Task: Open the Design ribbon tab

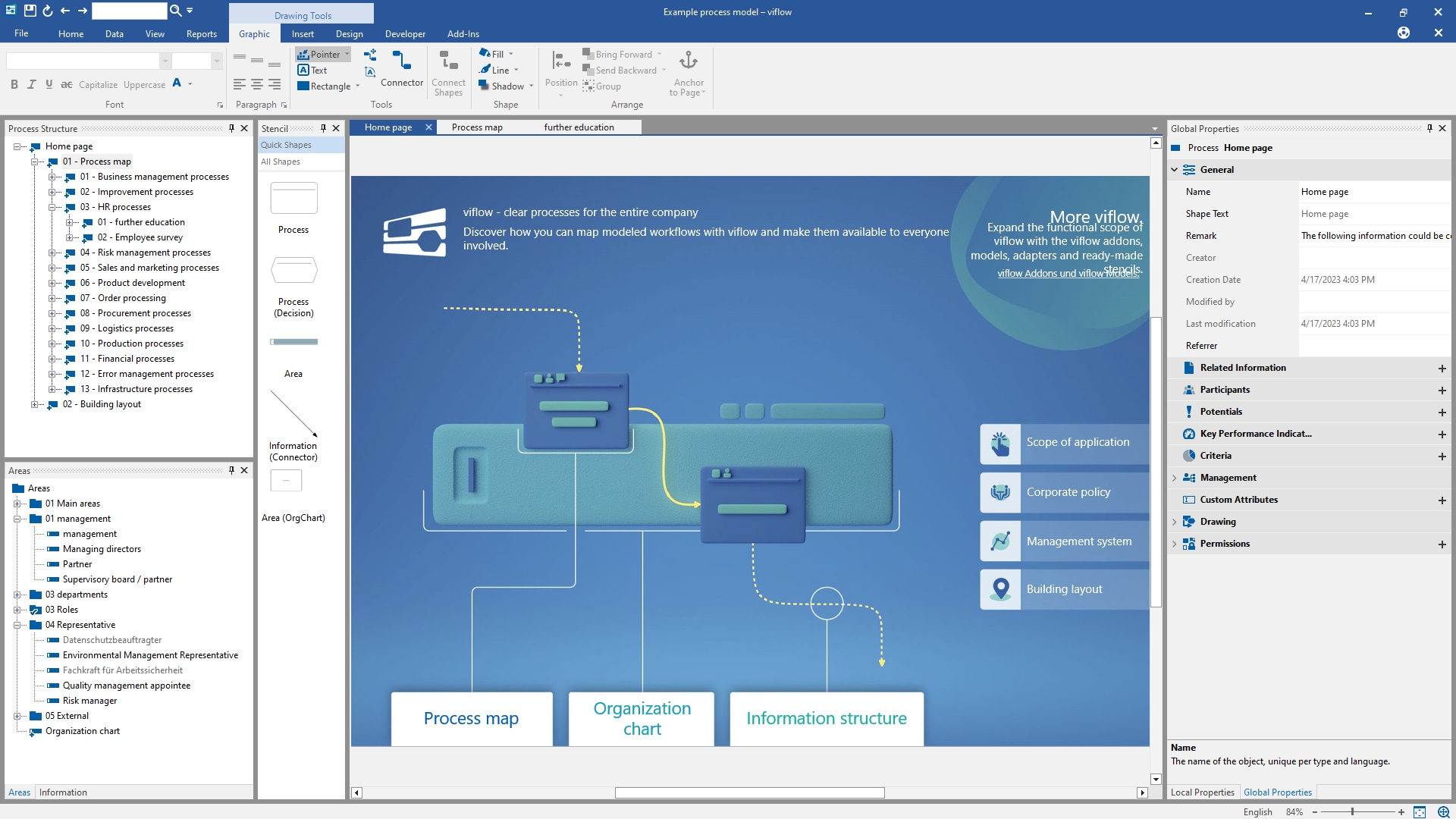Action: pyautogui.click(x=349, y=33)
